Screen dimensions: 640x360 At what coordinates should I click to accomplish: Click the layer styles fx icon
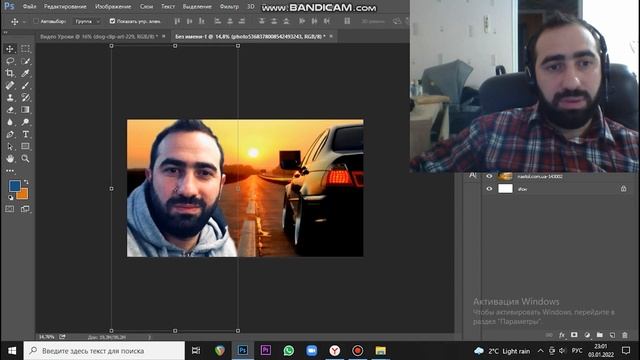[x=562, y=335]
